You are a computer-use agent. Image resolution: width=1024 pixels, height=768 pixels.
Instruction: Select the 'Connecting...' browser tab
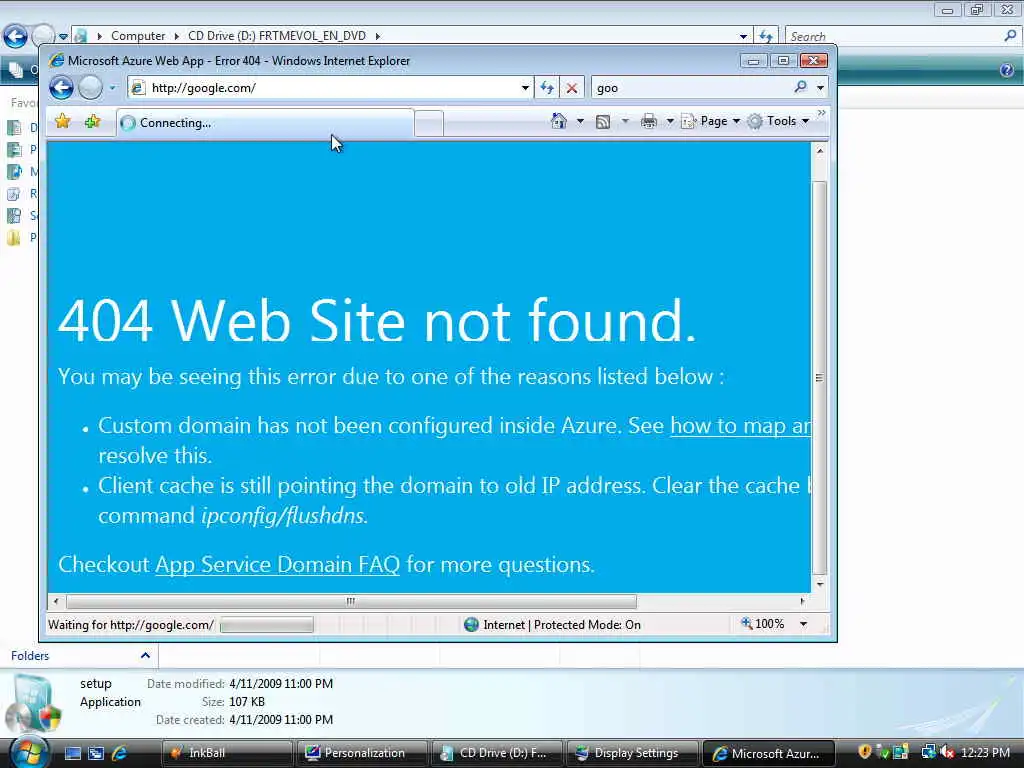click(x=265, y=123)
